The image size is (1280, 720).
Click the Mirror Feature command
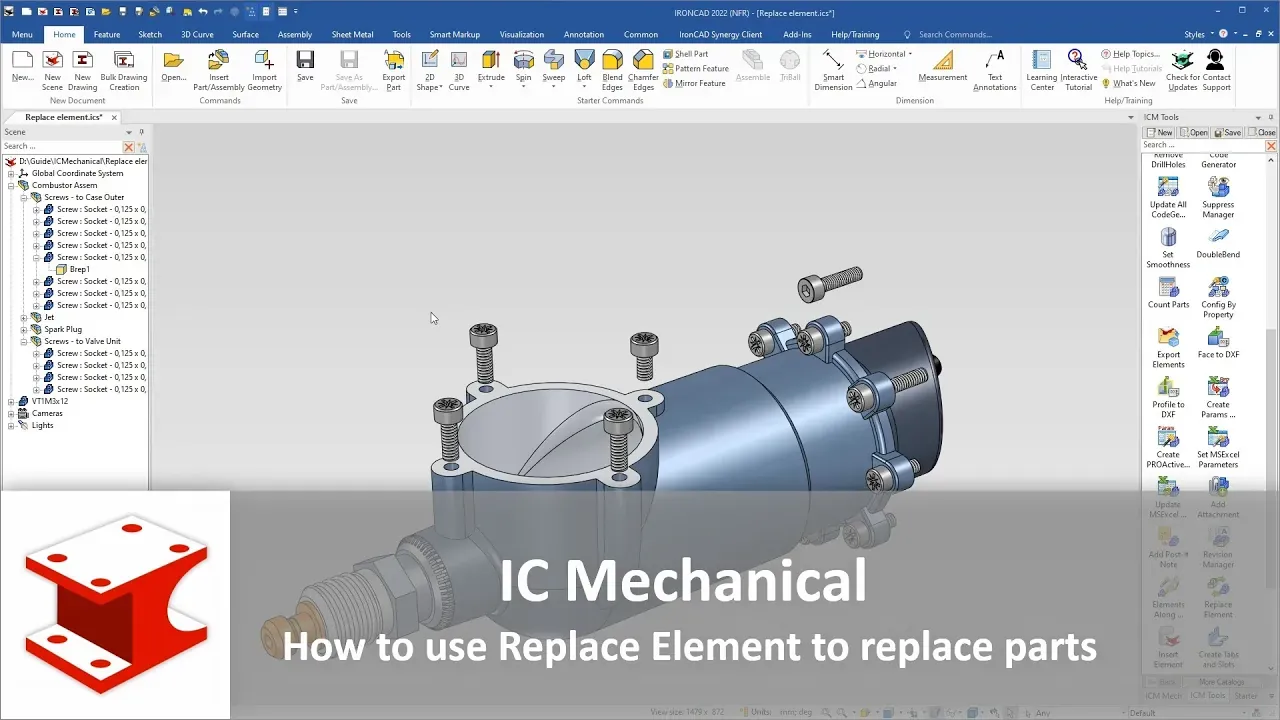click(x=694, y=83)
